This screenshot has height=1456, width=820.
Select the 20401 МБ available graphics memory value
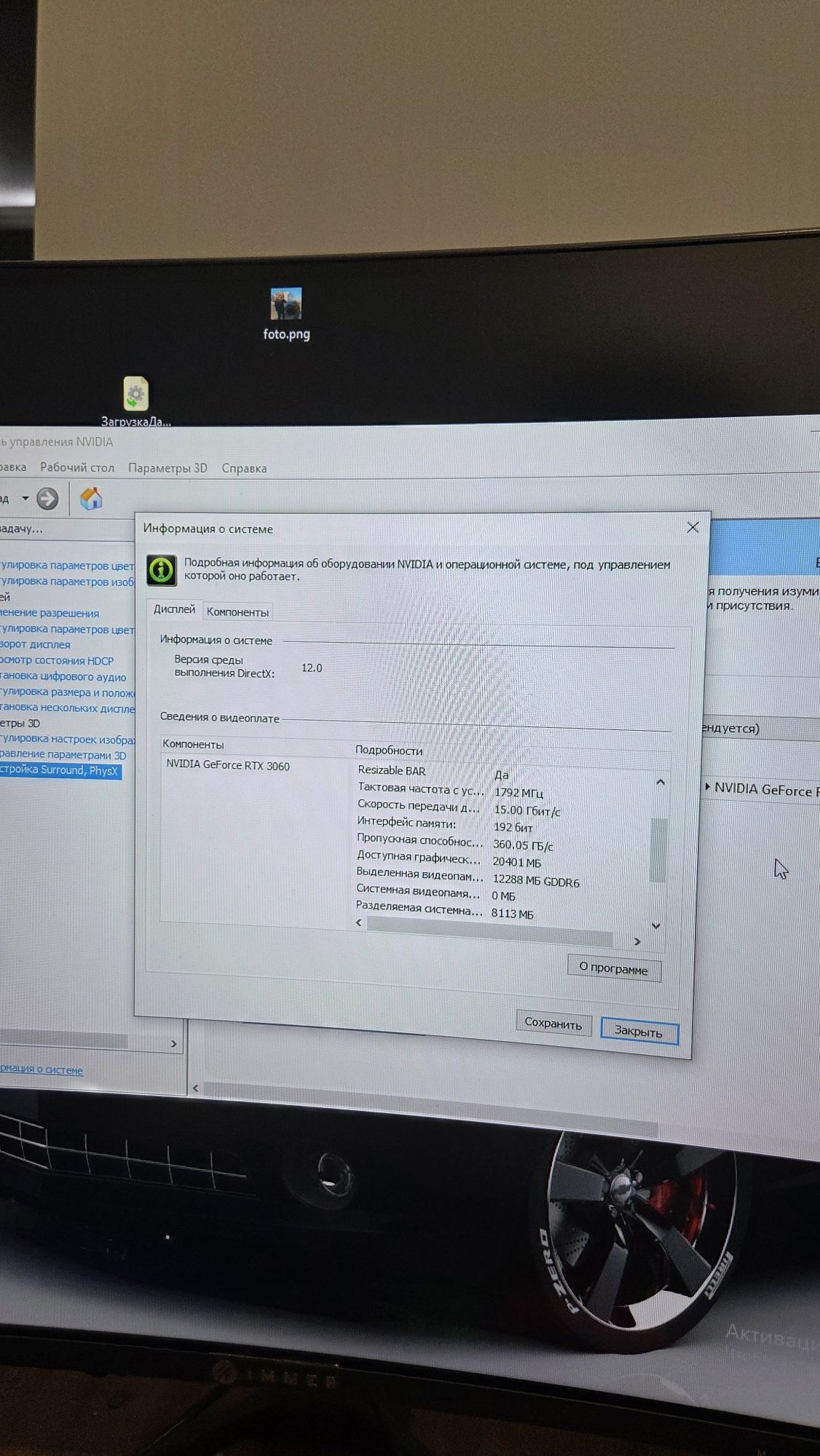[x=517, y=863]
